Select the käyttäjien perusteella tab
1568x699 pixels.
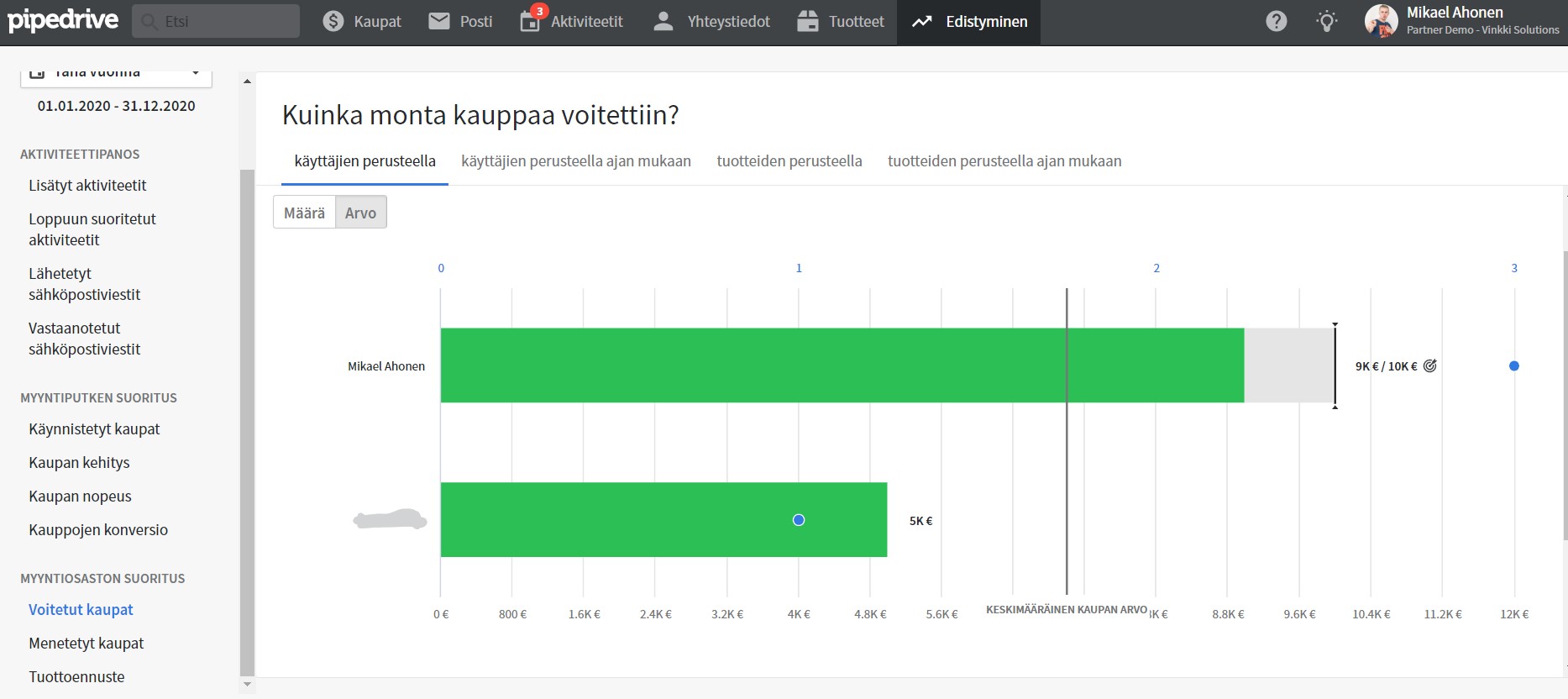(x=364, y=161)
